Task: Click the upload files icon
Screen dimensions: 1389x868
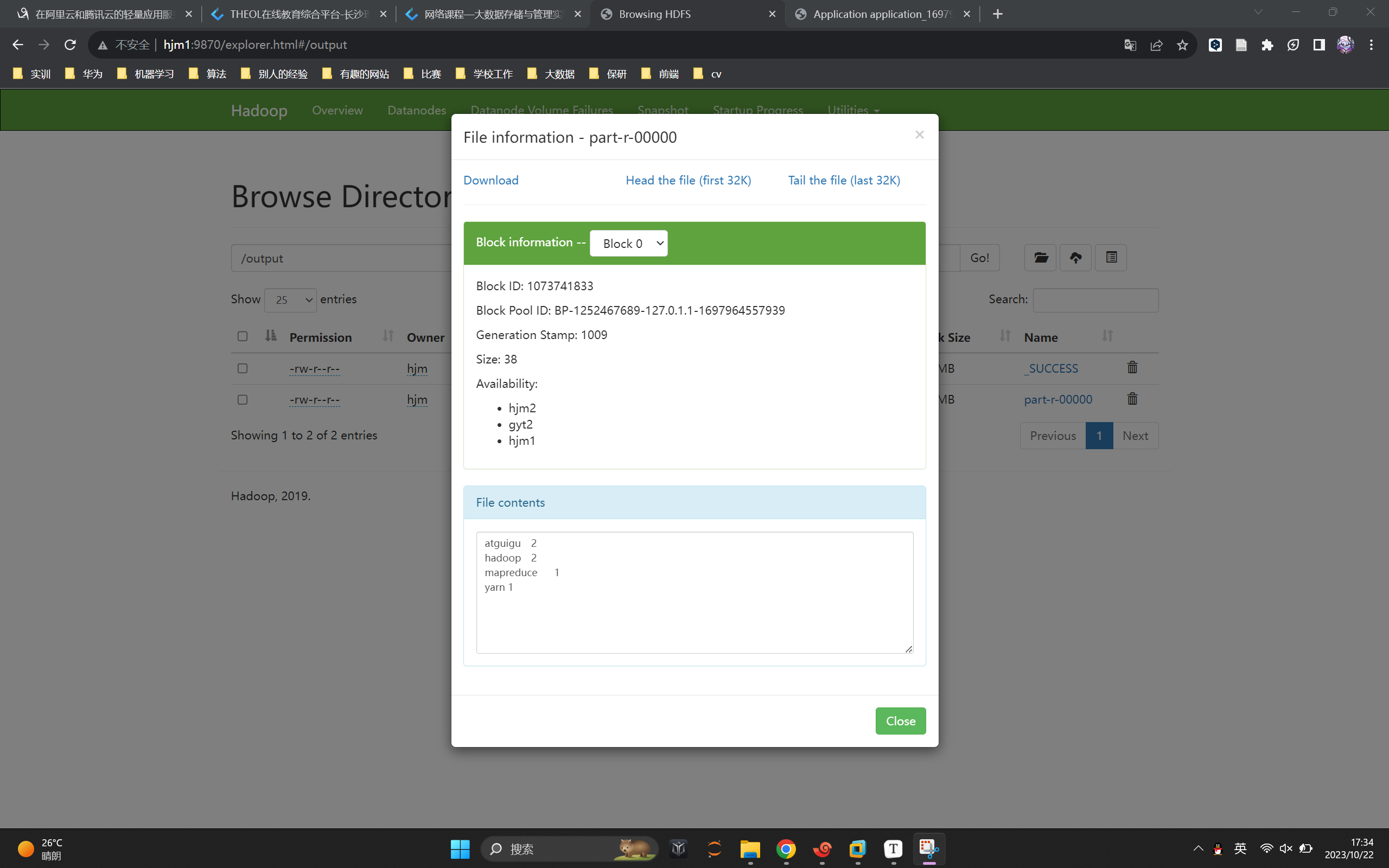Action: pyautogui.click(x=1075, y=258)
